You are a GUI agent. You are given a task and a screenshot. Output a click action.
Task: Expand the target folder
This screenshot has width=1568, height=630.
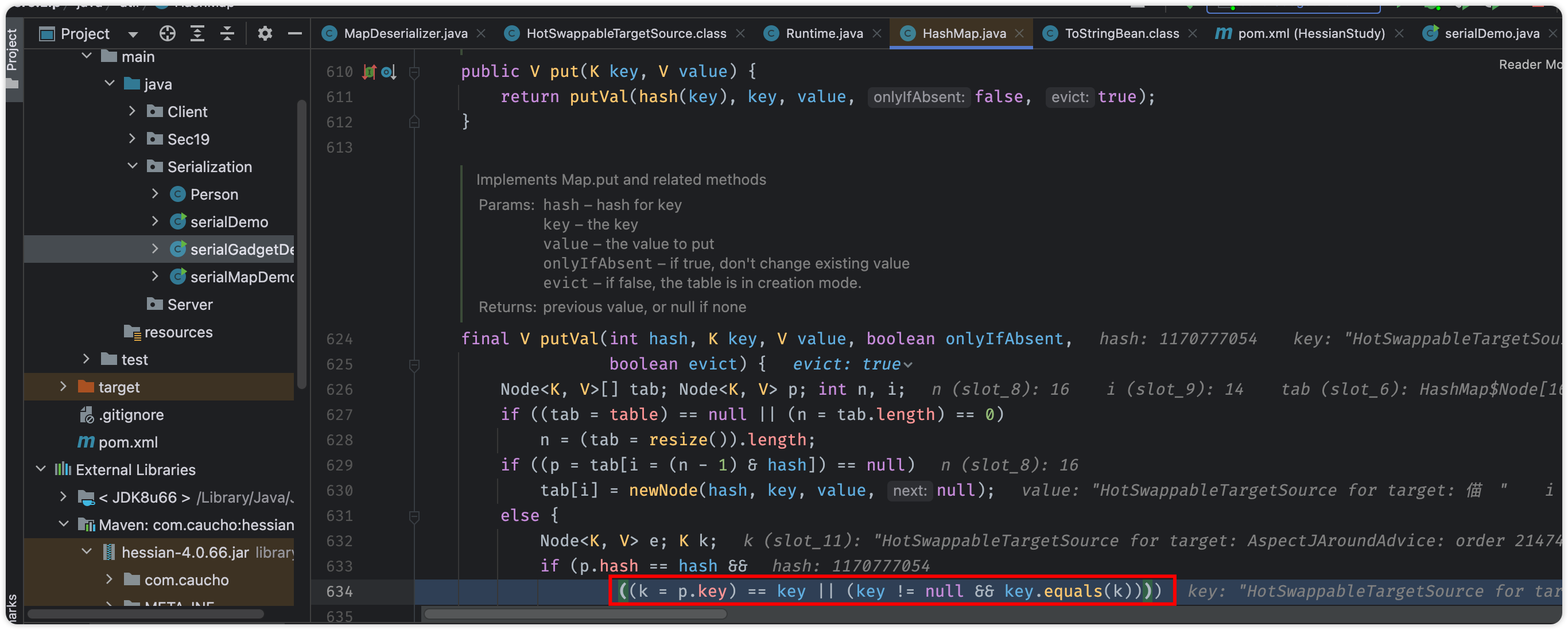click(63, 387)
